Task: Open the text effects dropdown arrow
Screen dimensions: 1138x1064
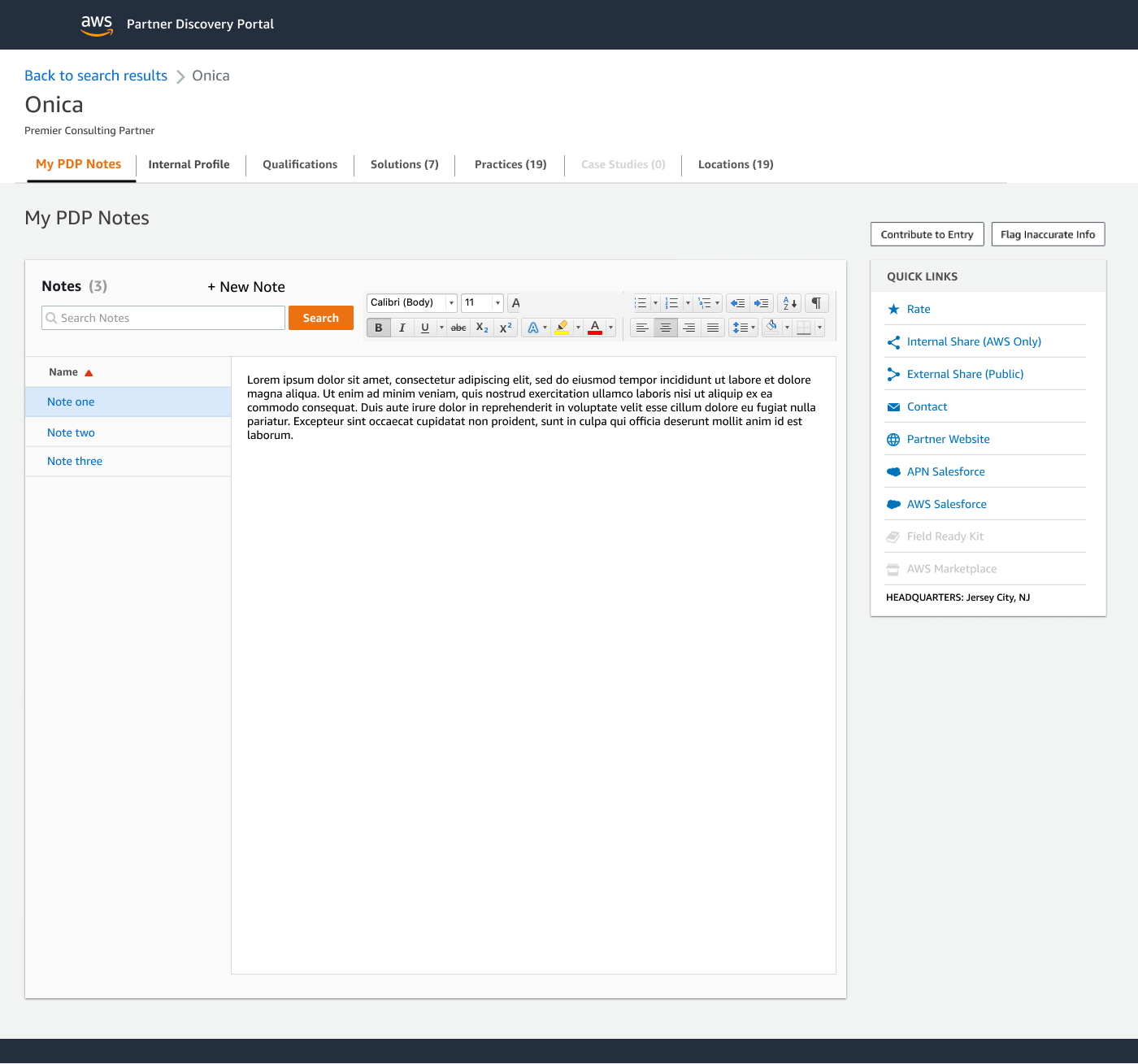Action: pos(545,328)
